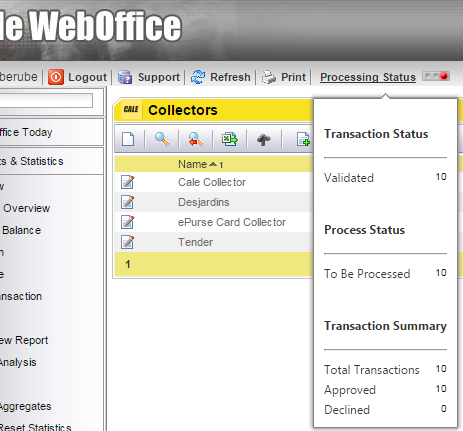Screen dimensions: 463x431
Task: Click the processing status indicator lights
Action: [x=436, y=76]
